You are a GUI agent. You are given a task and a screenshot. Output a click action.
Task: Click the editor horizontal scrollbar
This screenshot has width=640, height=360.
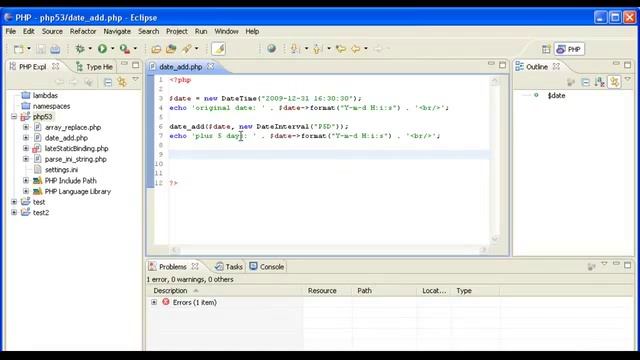[x=329, y=249]
